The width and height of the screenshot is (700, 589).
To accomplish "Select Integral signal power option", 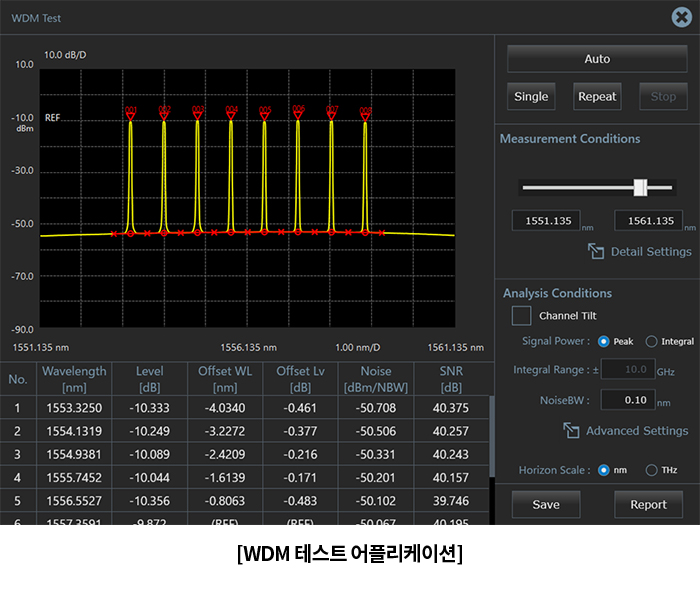I will click(651, 342).
